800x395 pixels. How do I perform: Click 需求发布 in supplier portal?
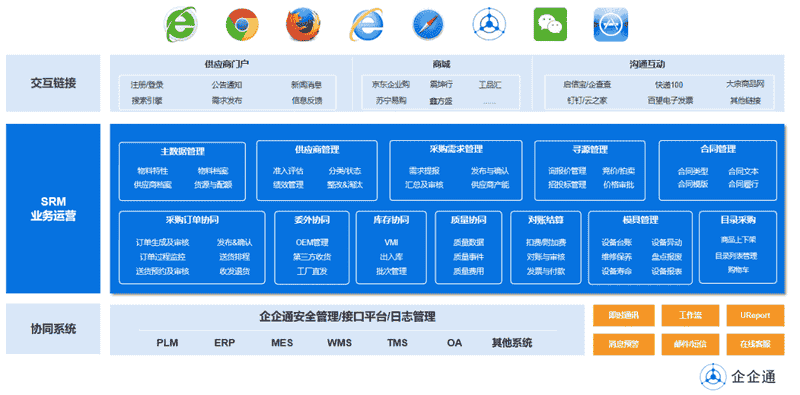227,101
